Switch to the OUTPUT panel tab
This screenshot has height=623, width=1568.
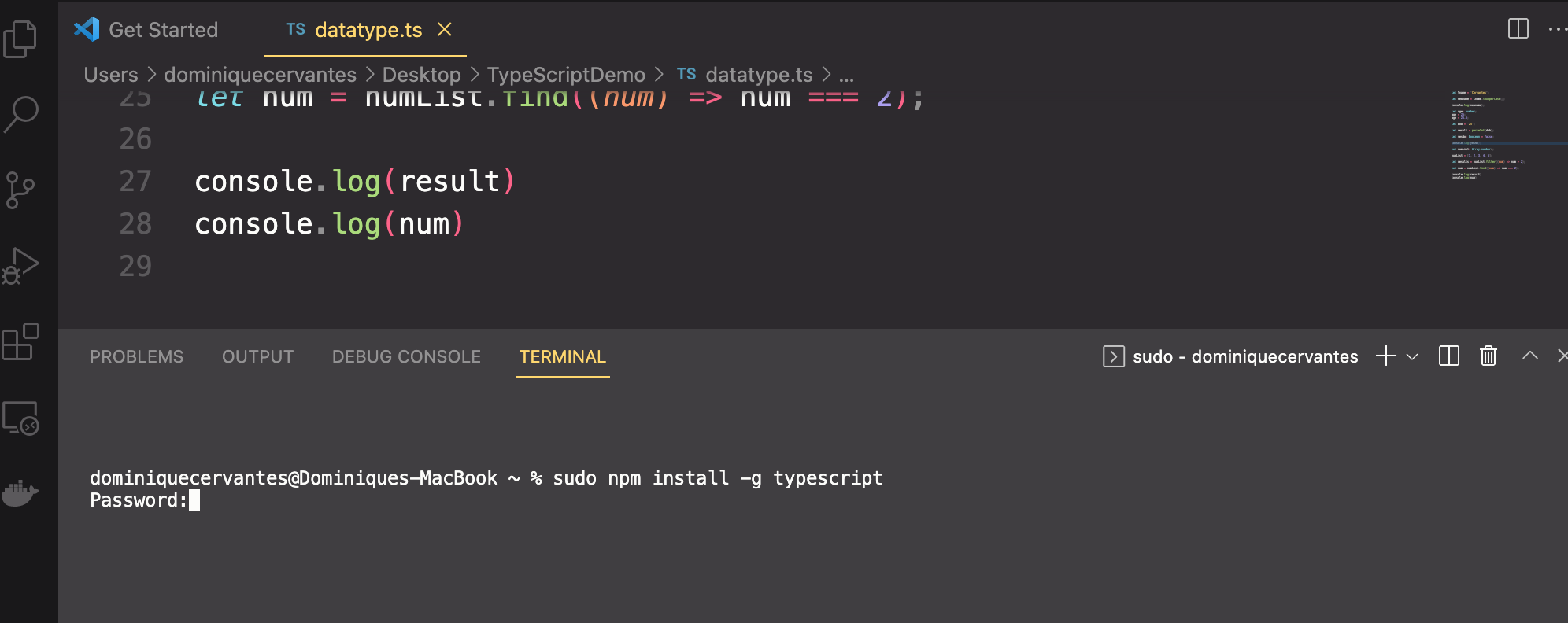tap(257, 356)
